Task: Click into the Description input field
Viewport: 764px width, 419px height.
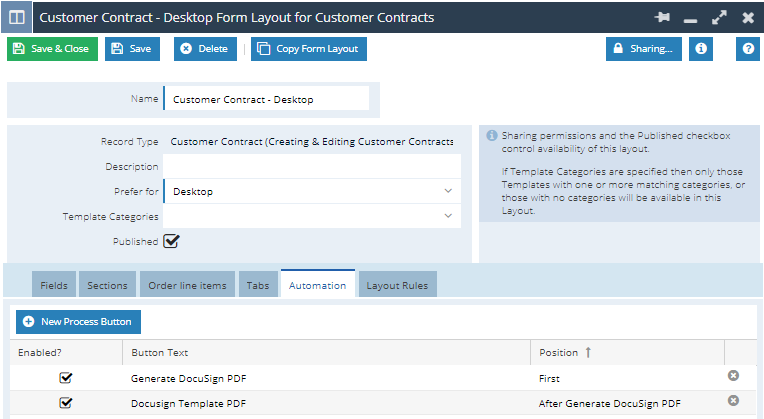Action: (x=312, y=166)
